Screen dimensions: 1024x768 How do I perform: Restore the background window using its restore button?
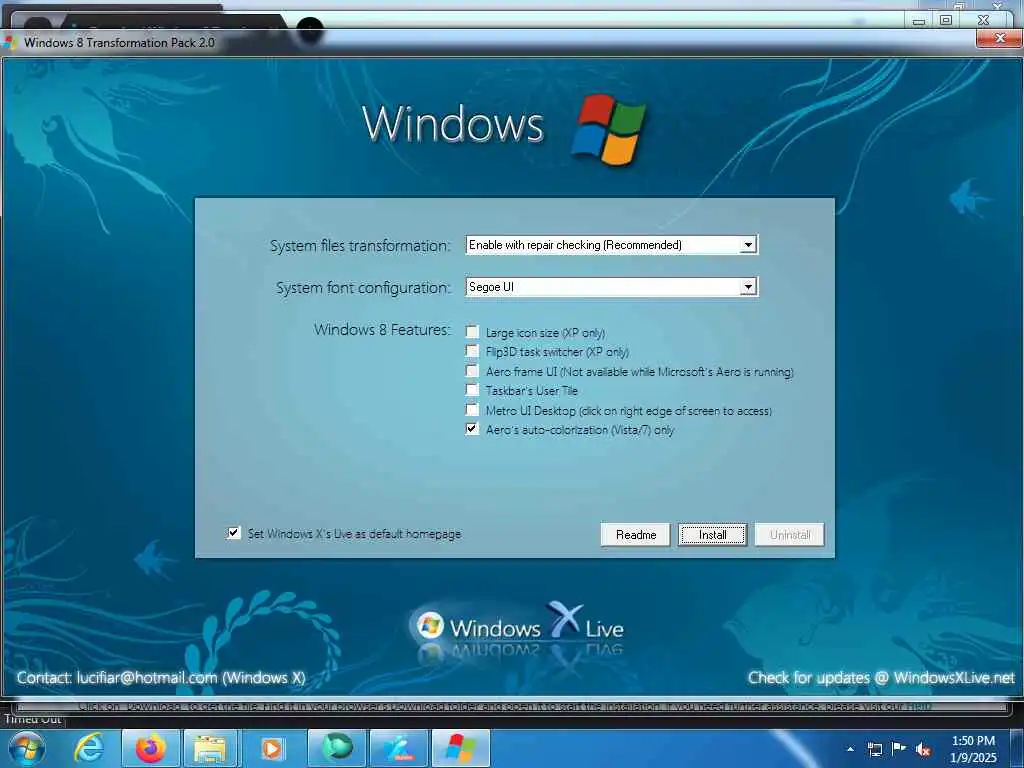coord(946,20)
